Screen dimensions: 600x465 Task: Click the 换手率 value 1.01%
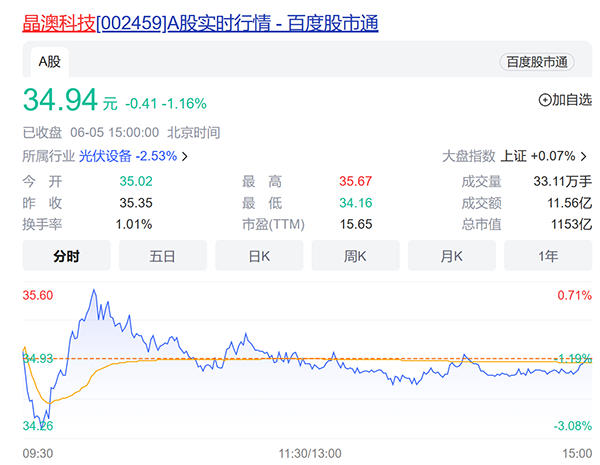134,224
